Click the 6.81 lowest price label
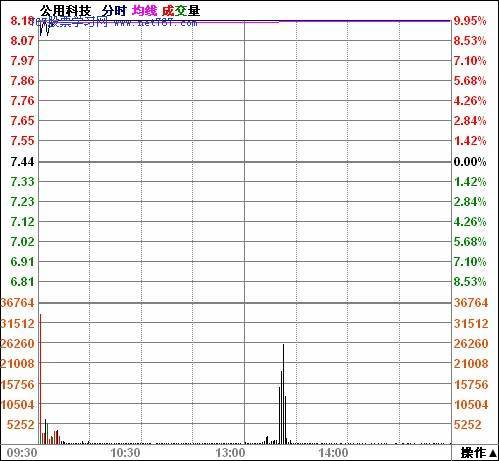Viewport: 499px width, 461px height. (x=22, y=282)
